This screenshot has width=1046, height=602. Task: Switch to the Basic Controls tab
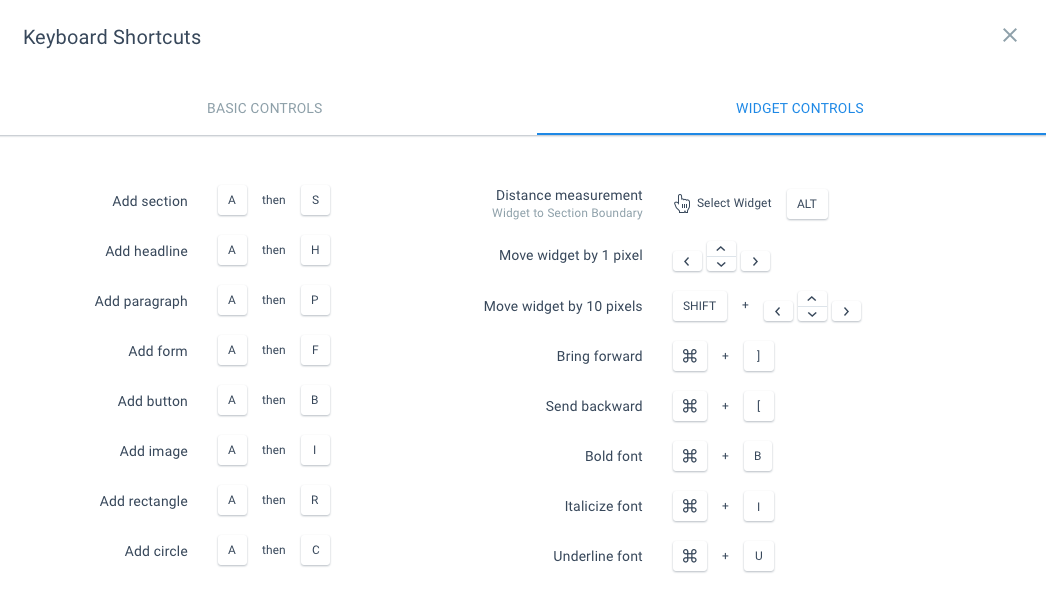pyautogui.click(x=264, y=108)
